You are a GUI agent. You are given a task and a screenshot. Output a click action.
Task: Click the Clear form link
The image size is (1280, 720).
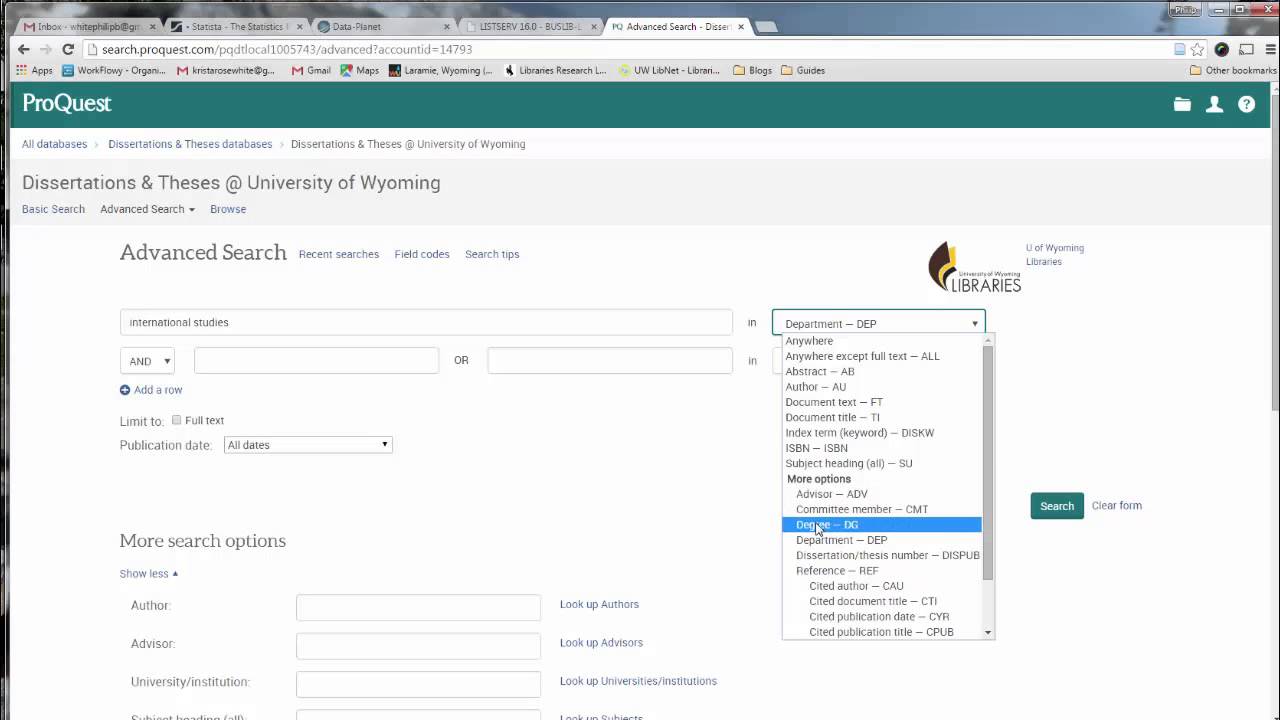[x=1116, y=506]
